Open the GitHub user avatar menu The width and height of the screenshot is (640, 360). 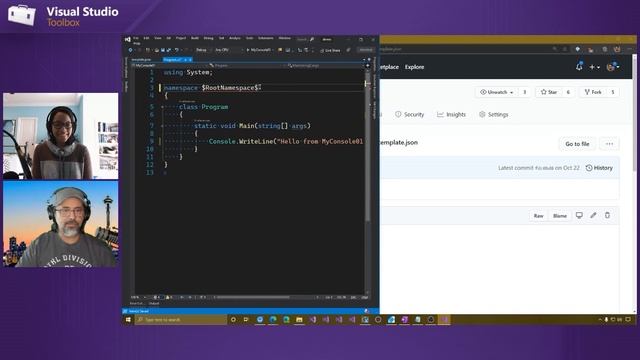(x=613, y=67)
